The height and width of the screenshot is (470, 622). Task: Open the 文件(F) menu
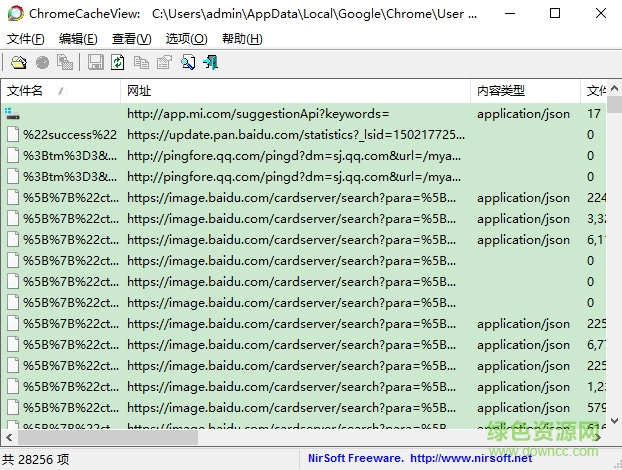point(26,38)
